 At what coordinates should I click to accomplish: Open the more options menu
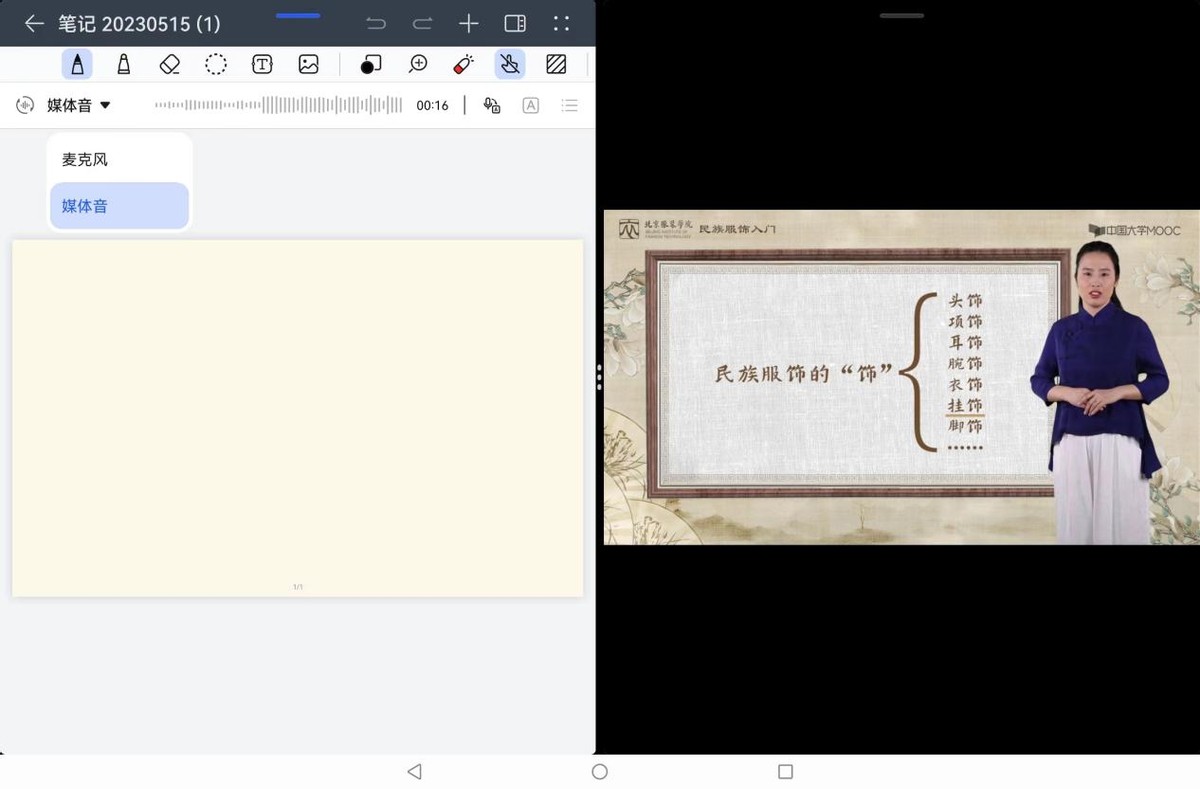pos(560,23)
